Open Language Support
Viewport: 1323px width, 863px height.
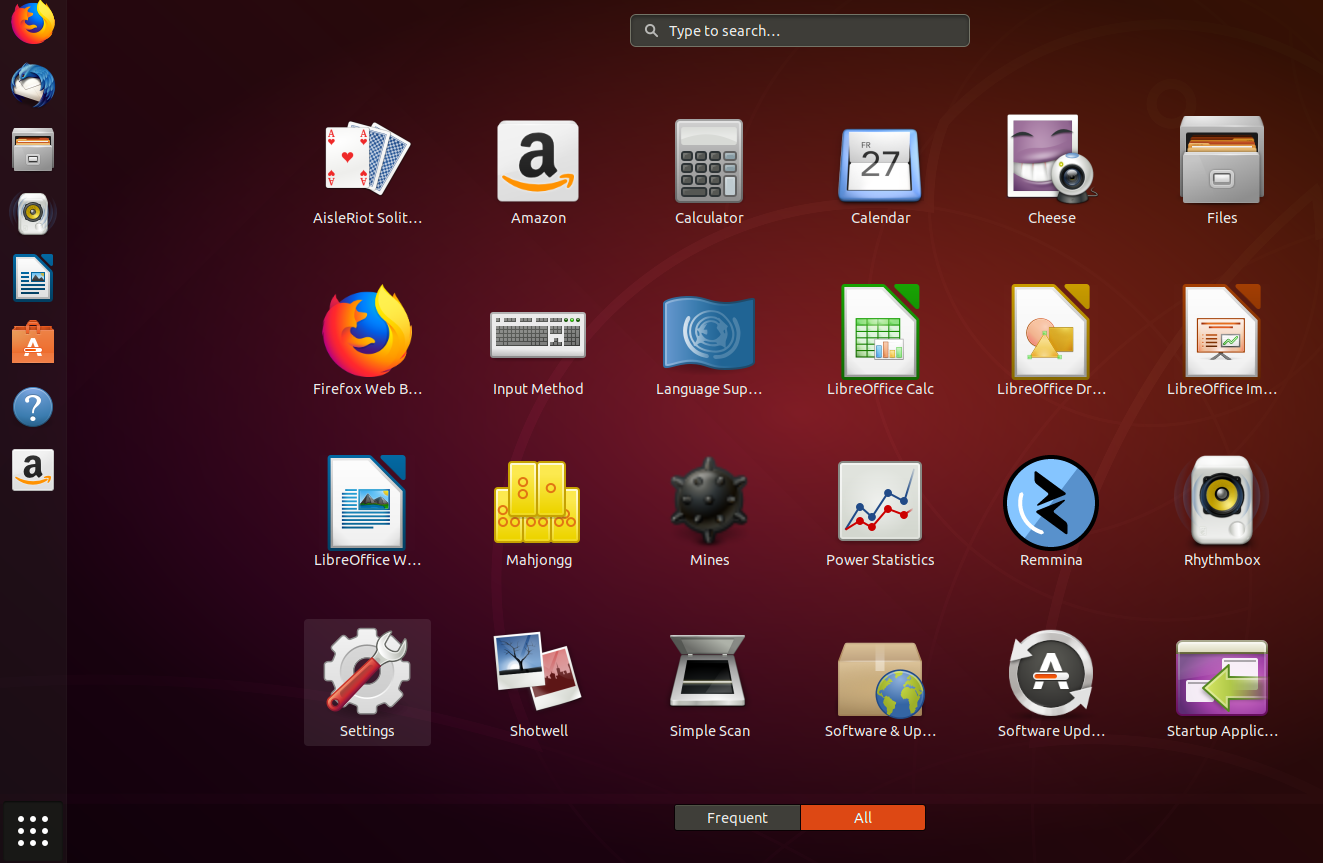[709, 341]
